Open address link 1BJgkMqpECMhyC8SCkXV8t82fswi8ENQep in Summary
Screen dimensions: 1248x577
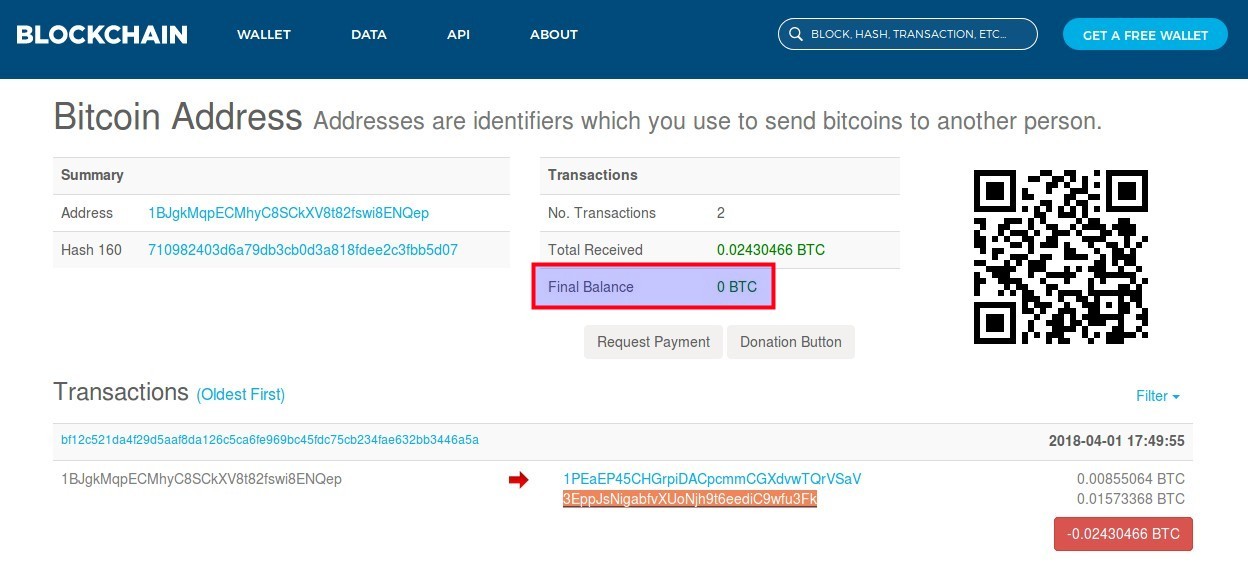pyautogui.click(x=289, y=213)
